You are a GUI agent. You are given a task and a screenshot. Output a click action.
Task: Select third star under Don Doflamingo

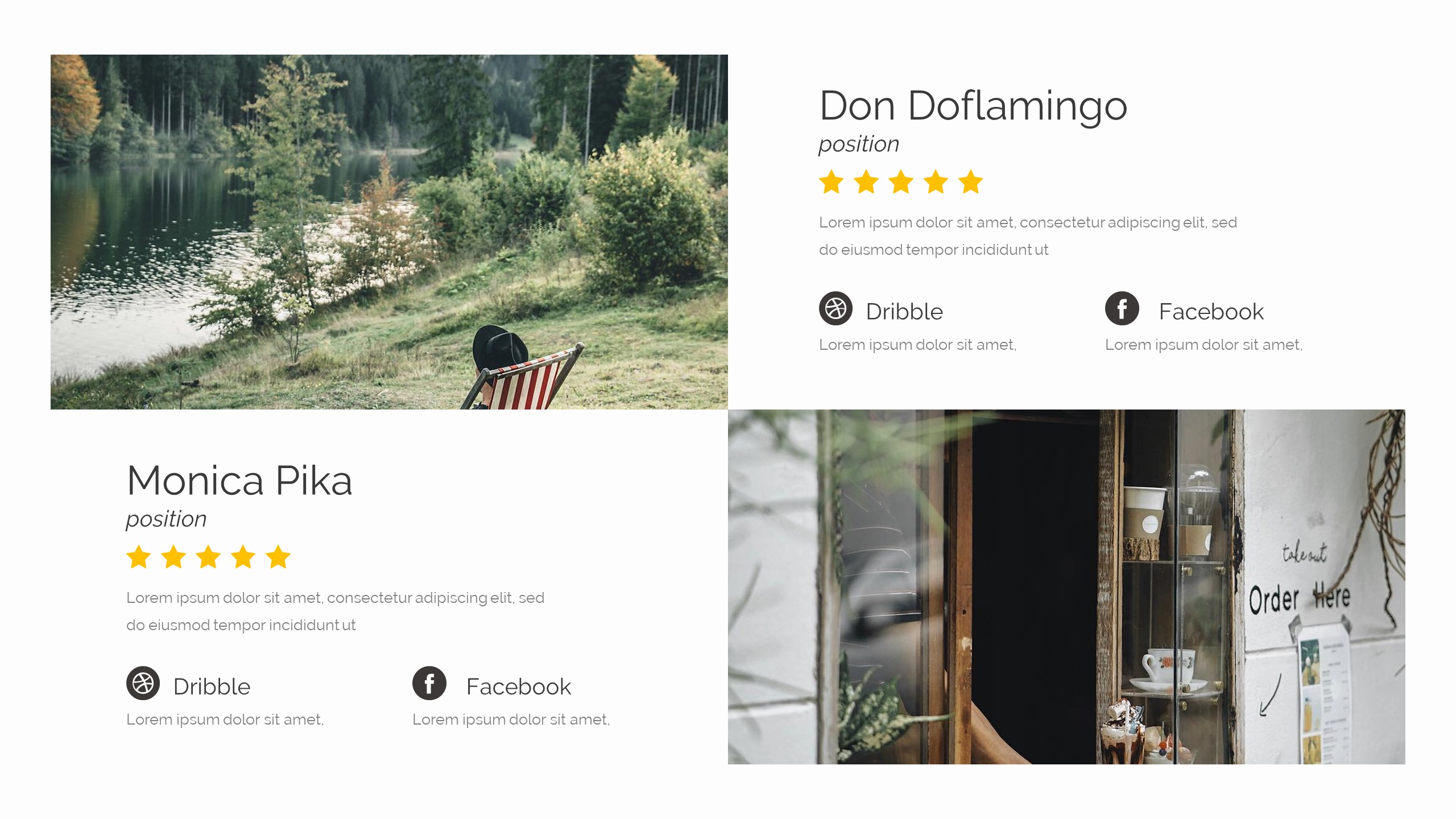[x=901, y=182]
